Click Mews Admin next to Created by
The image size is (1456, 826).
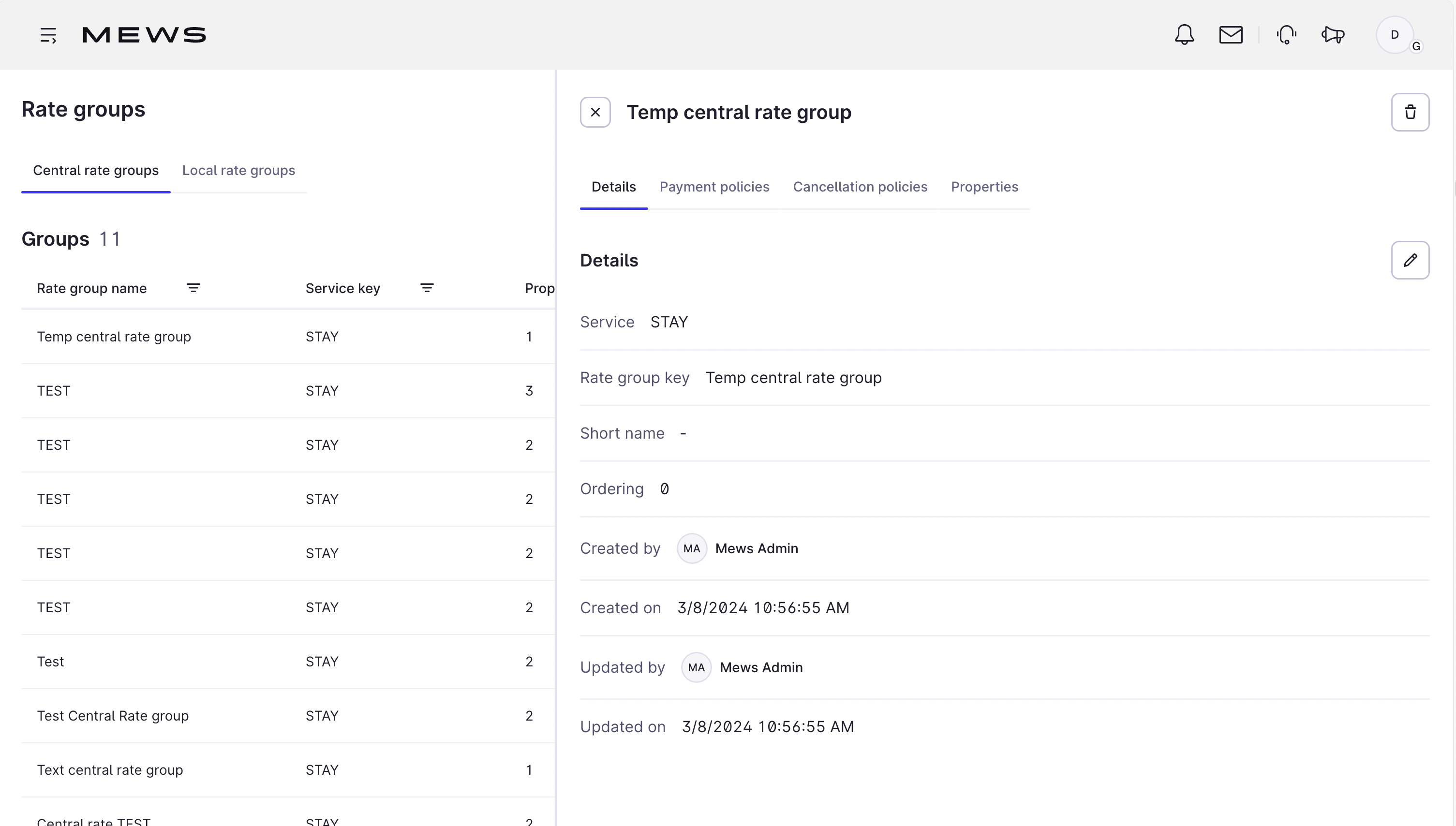[757, 548]
